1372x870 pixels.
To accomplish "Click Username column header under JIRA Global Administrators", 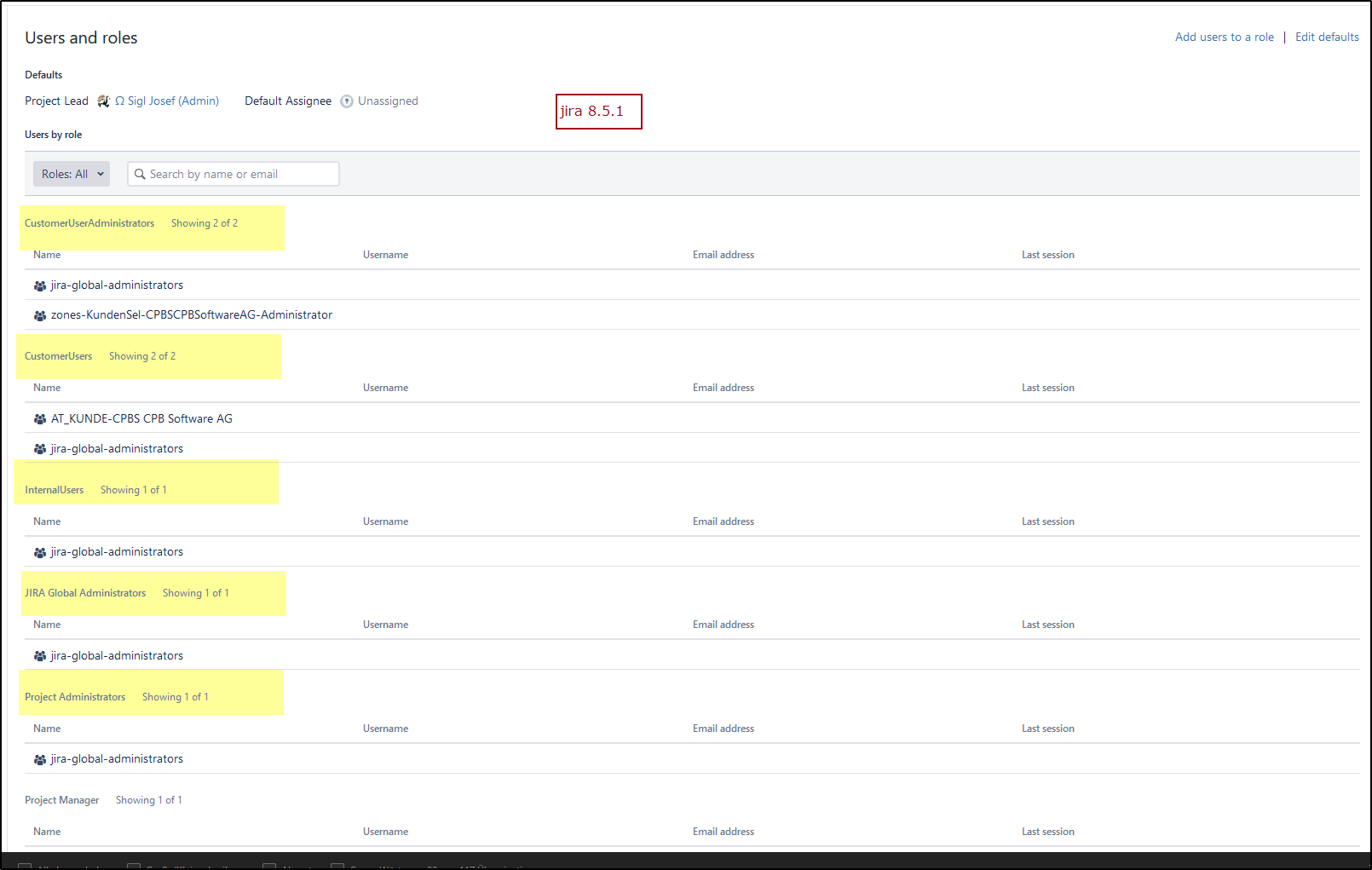I will pyautogui.click(x=385, y=625).
